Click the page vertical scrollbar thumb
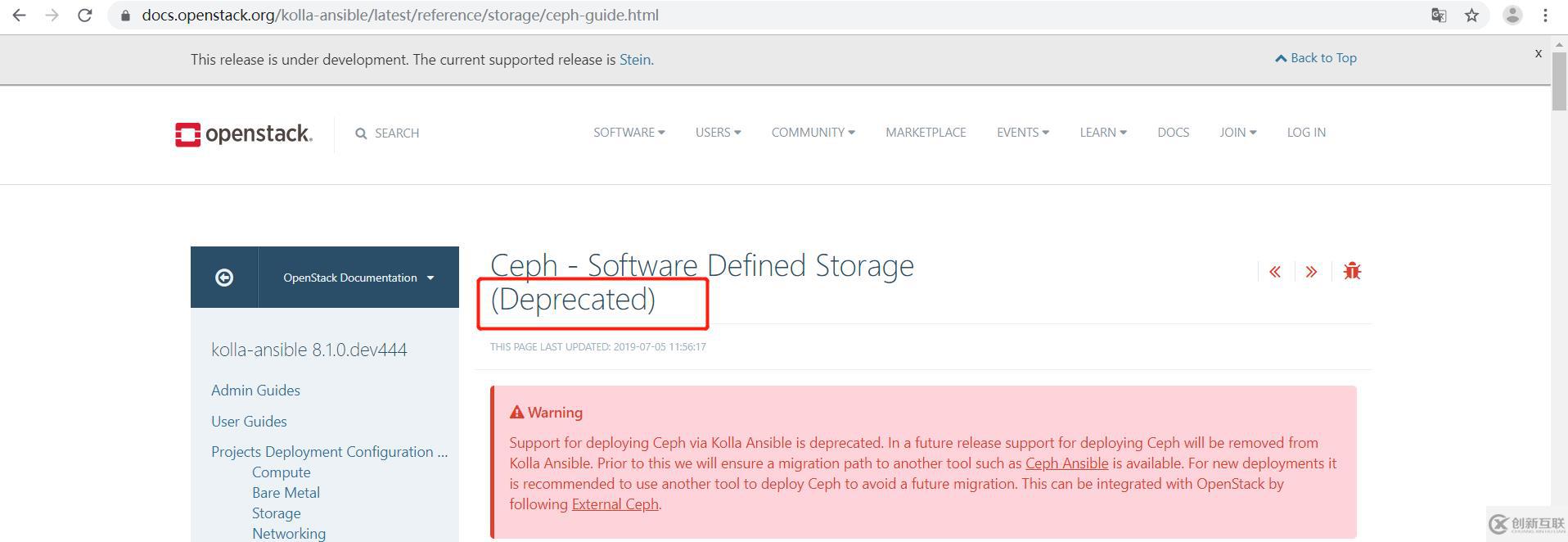The height and width of the screenshot is (542, 1568). pos(1559,80)
